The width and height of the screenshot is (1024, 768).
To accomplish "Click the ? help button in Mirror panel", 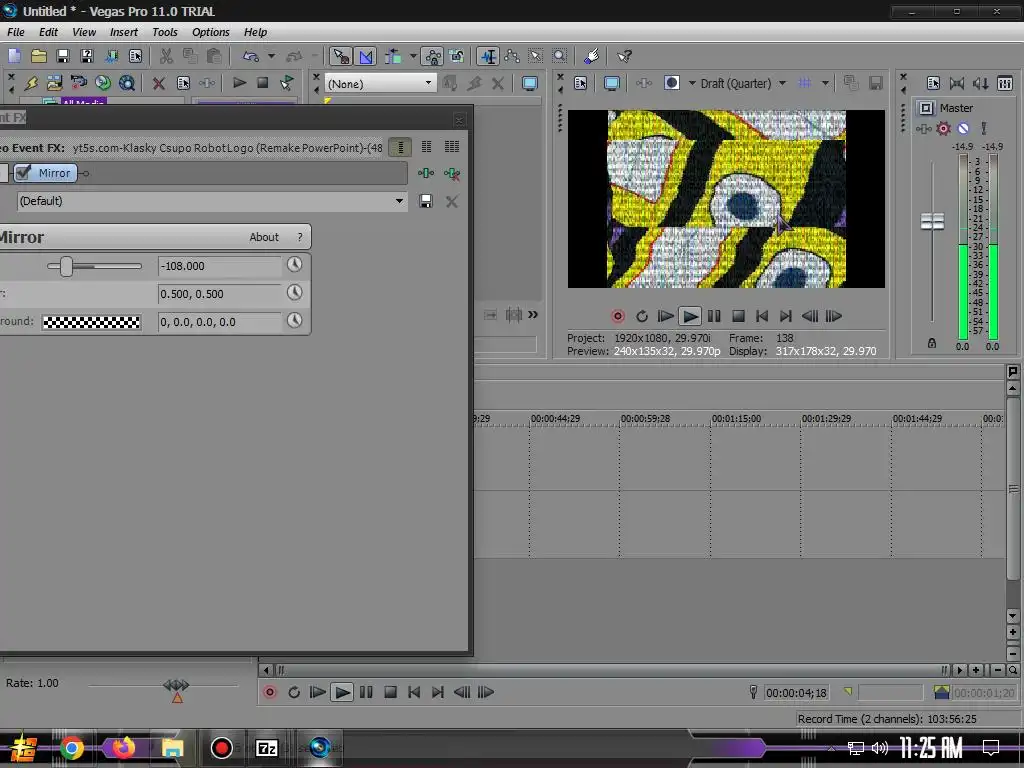I will (x=300, y=237).
